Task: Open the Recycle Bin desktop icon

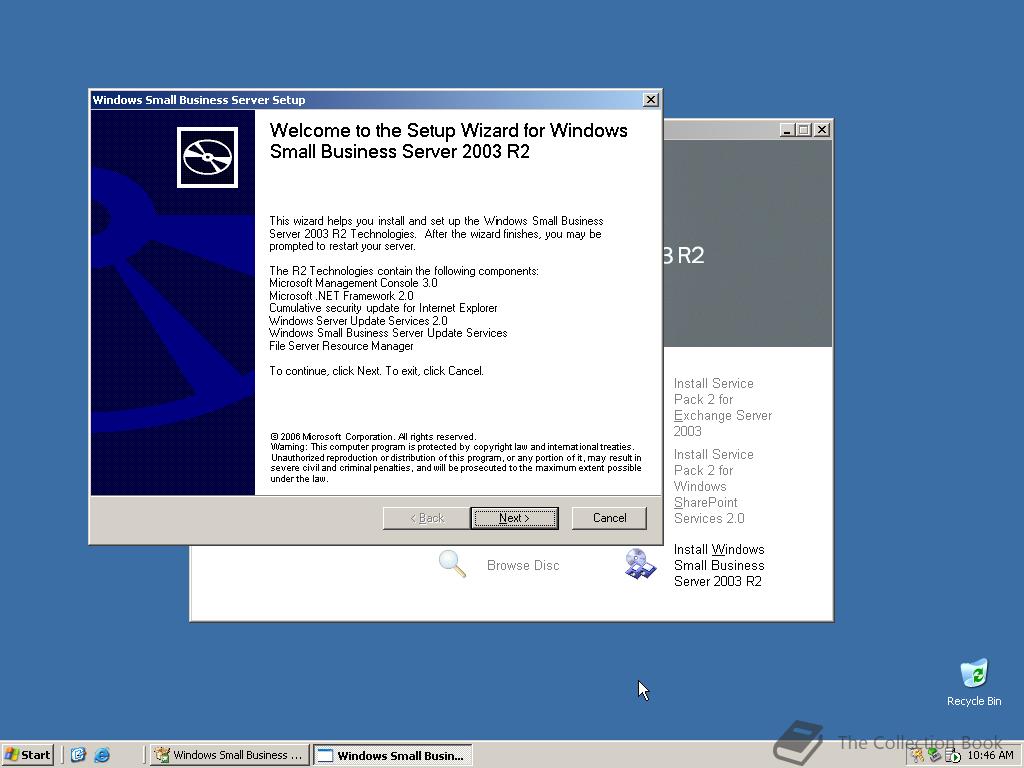Action: click(974, 682)
